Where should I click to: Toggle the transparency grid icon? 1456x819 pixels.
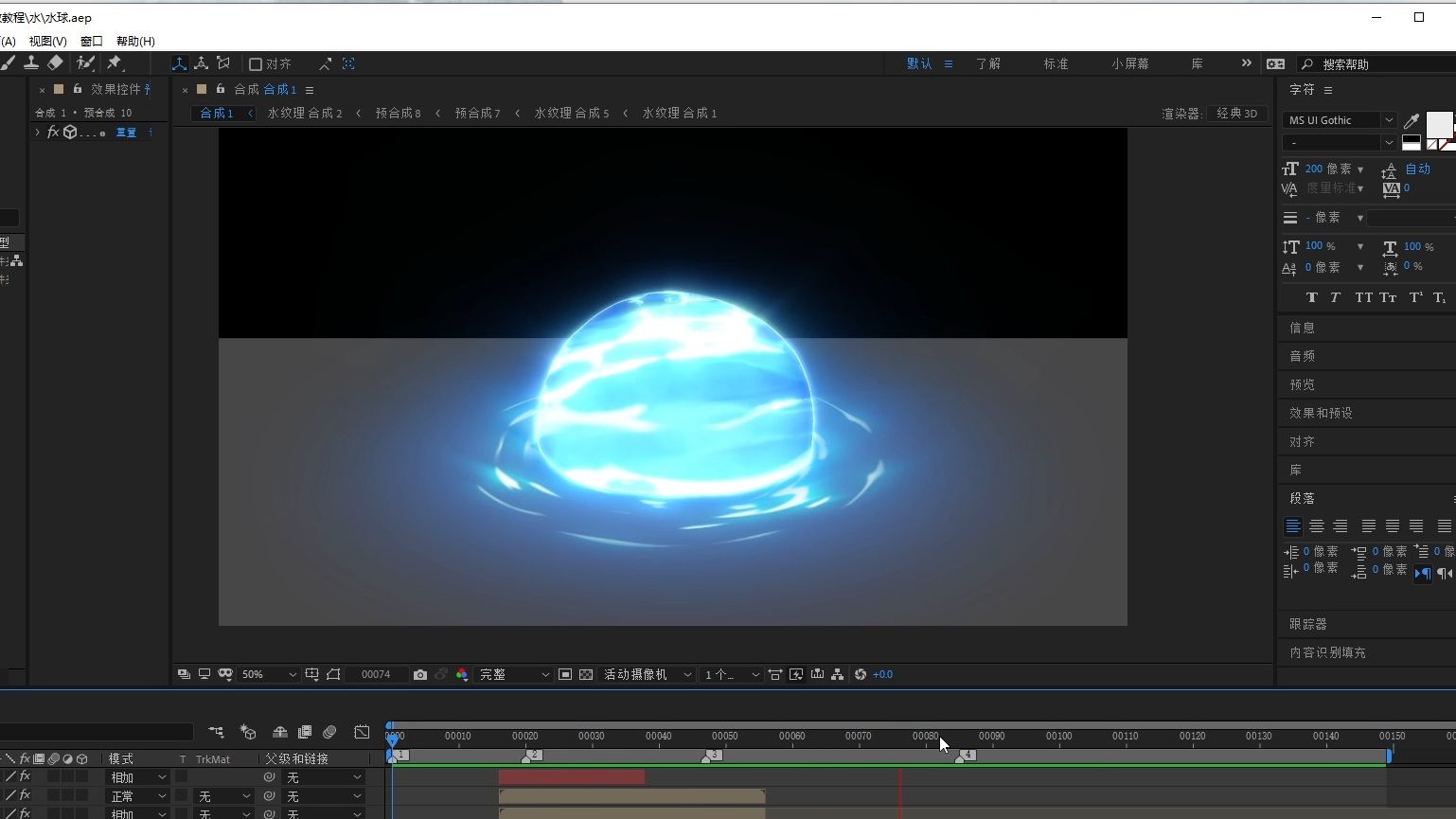coord(586,674)
